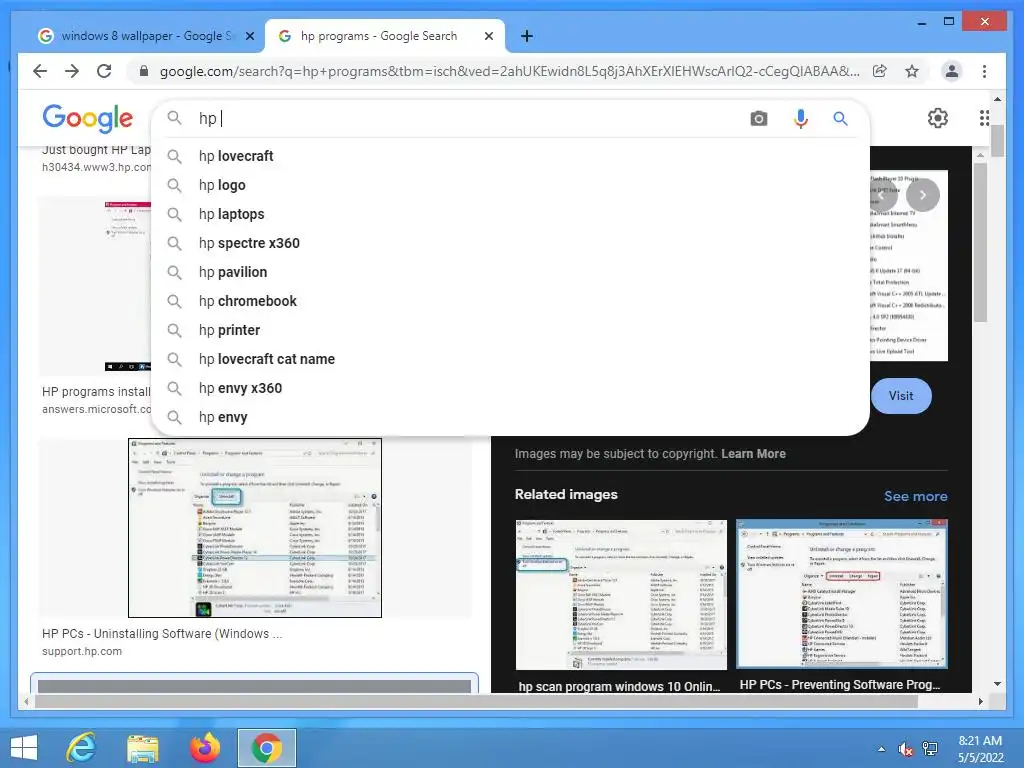Start voice search with microphone
This screenshot has height=768, width=1024.
[x=801, y=118]
